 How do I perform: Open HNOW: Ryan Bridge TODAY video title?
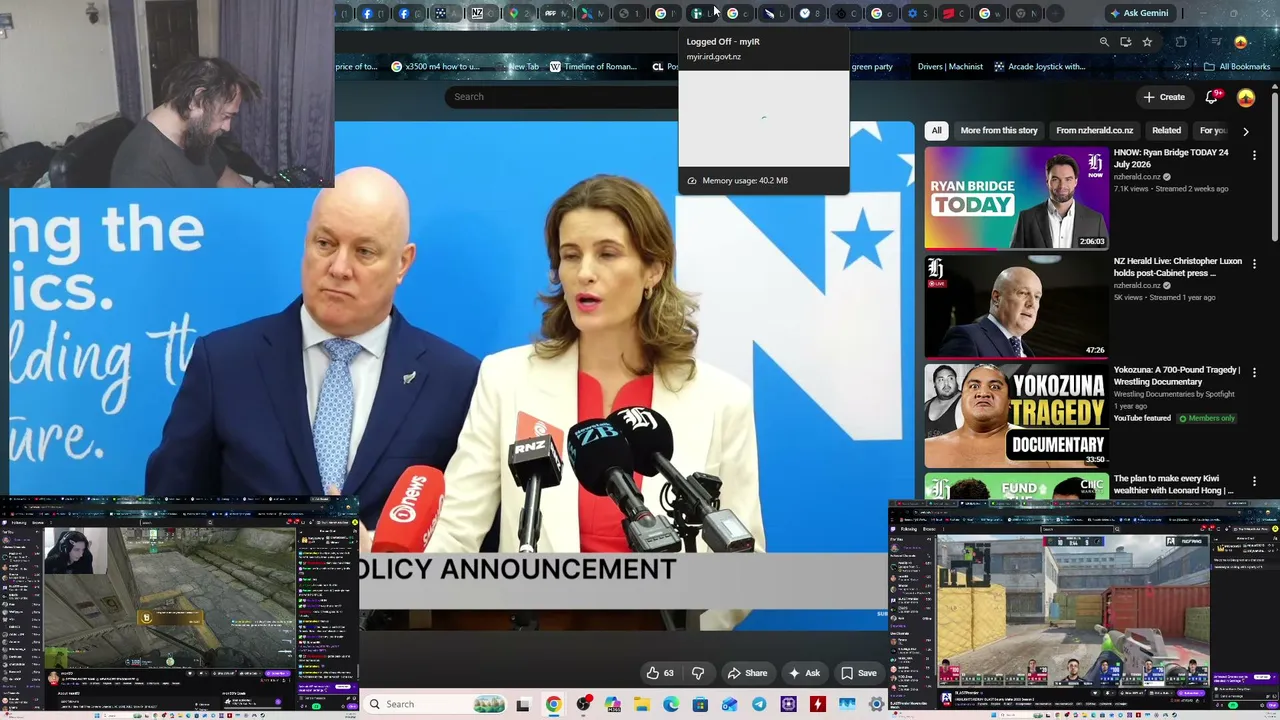1171,158
